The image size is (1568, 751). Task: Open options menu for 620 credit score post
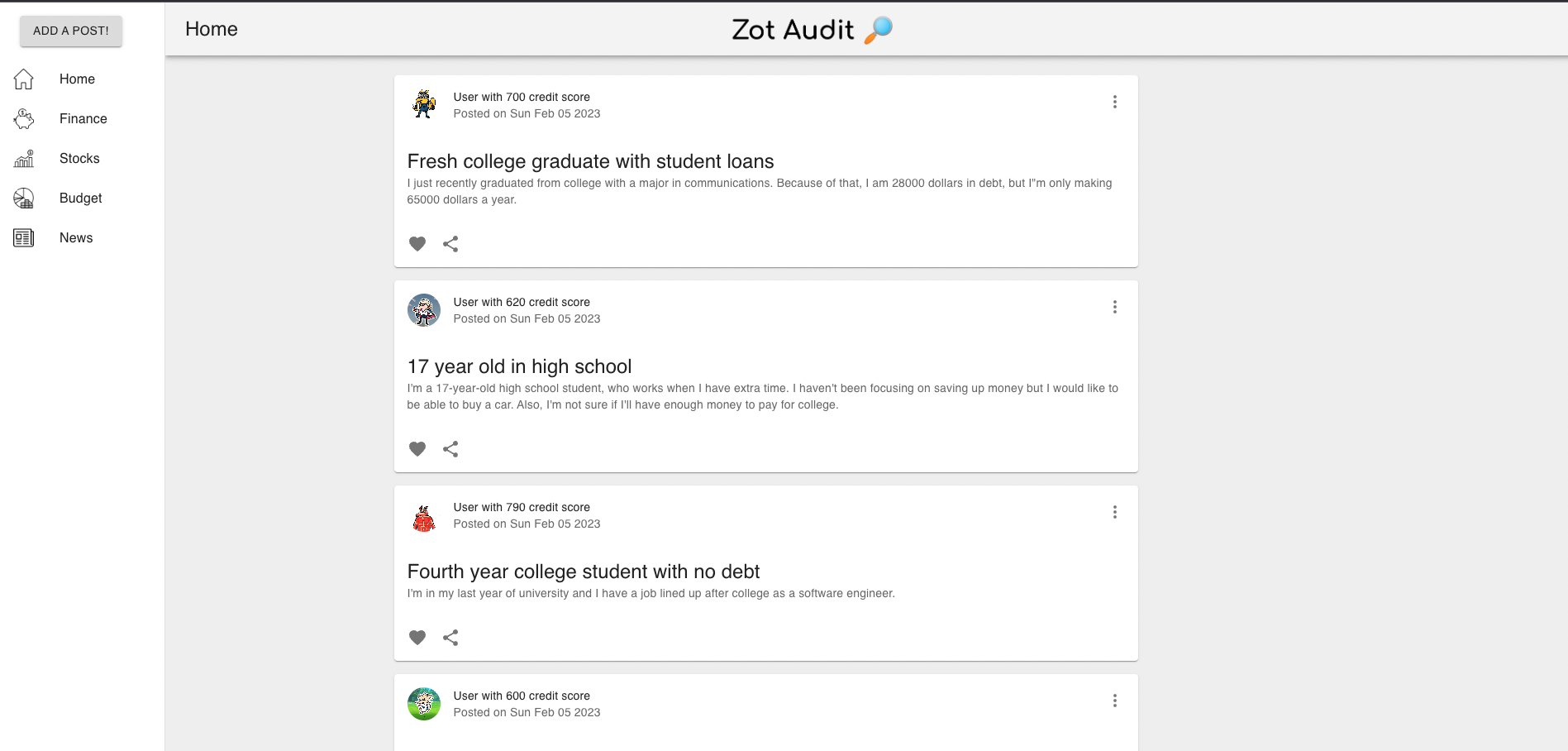click(x=1114, y=307)
